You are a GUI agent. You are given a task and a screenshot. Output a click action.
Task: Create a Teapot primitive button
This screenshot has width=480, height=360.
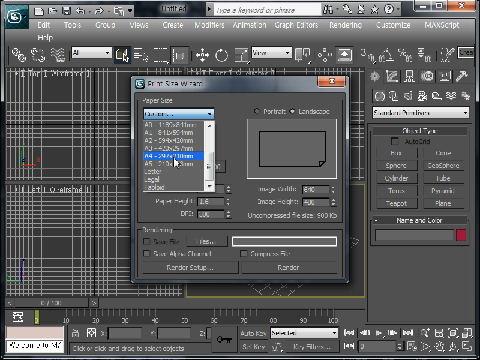tap(396, 203)
